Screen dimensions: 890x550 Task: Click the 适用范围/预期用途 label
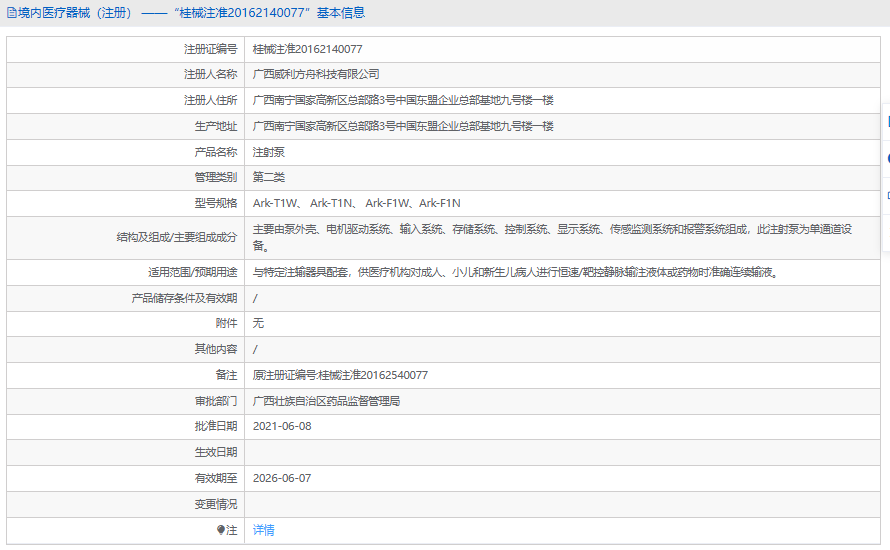point(192,272)
